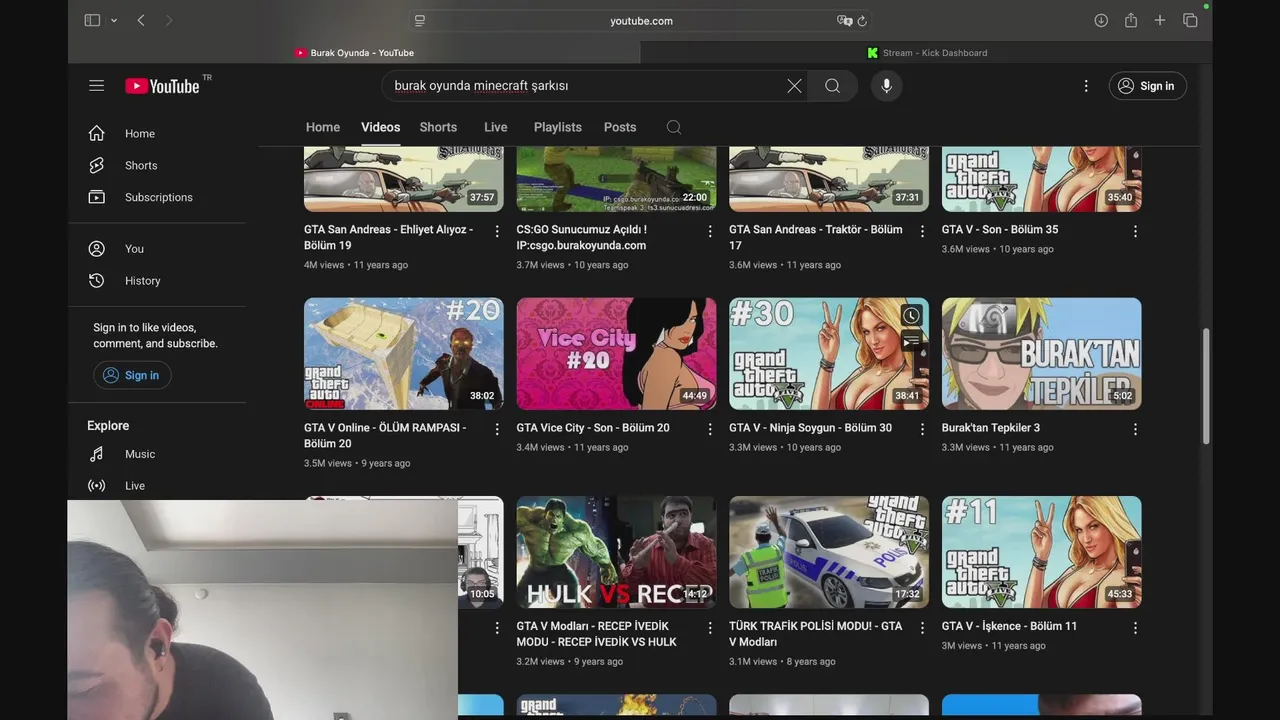Viewport: 1280px width, 720px height.
Task: Reload the page with the refresh icon
Action: click(x=862, y=20)
